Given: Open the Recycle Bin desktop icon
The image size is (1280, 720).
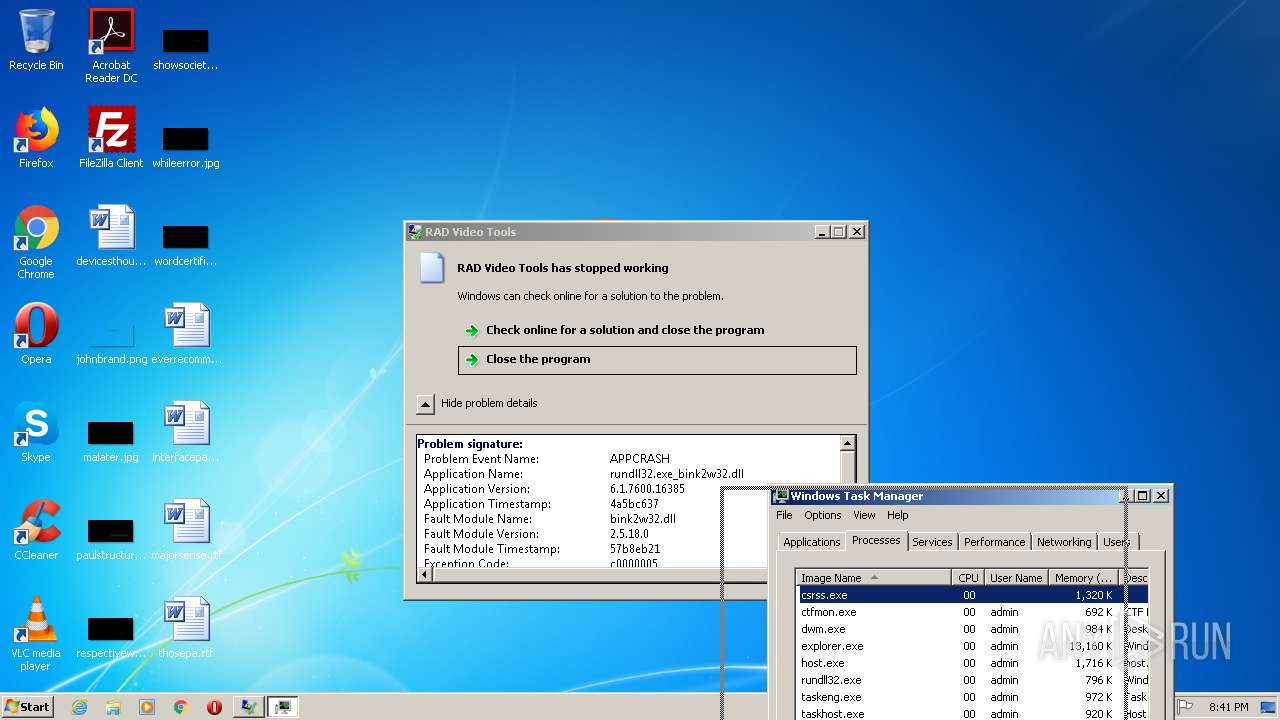Looking at the screenshot, I should [36, 40].
